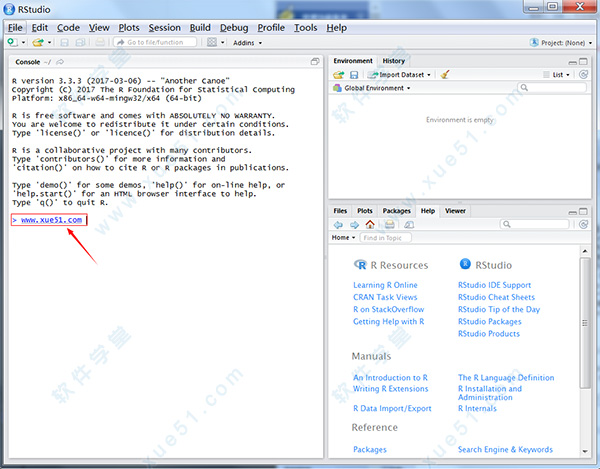Viewport: 600px width, 469px height.
Task: Open the New File dropdown arrow
Action: coord(23,42)
